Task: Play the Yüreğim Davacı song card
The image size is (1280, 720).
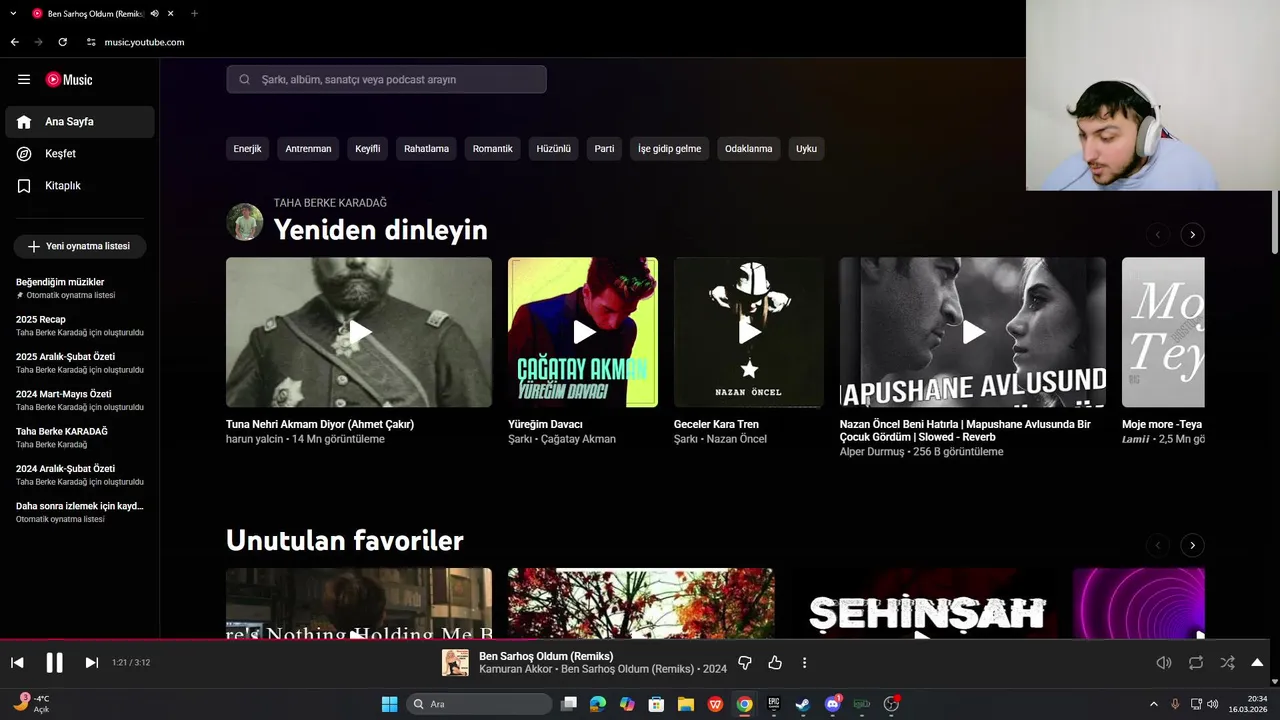Action: pyautogui.click(x=583, y=332)
